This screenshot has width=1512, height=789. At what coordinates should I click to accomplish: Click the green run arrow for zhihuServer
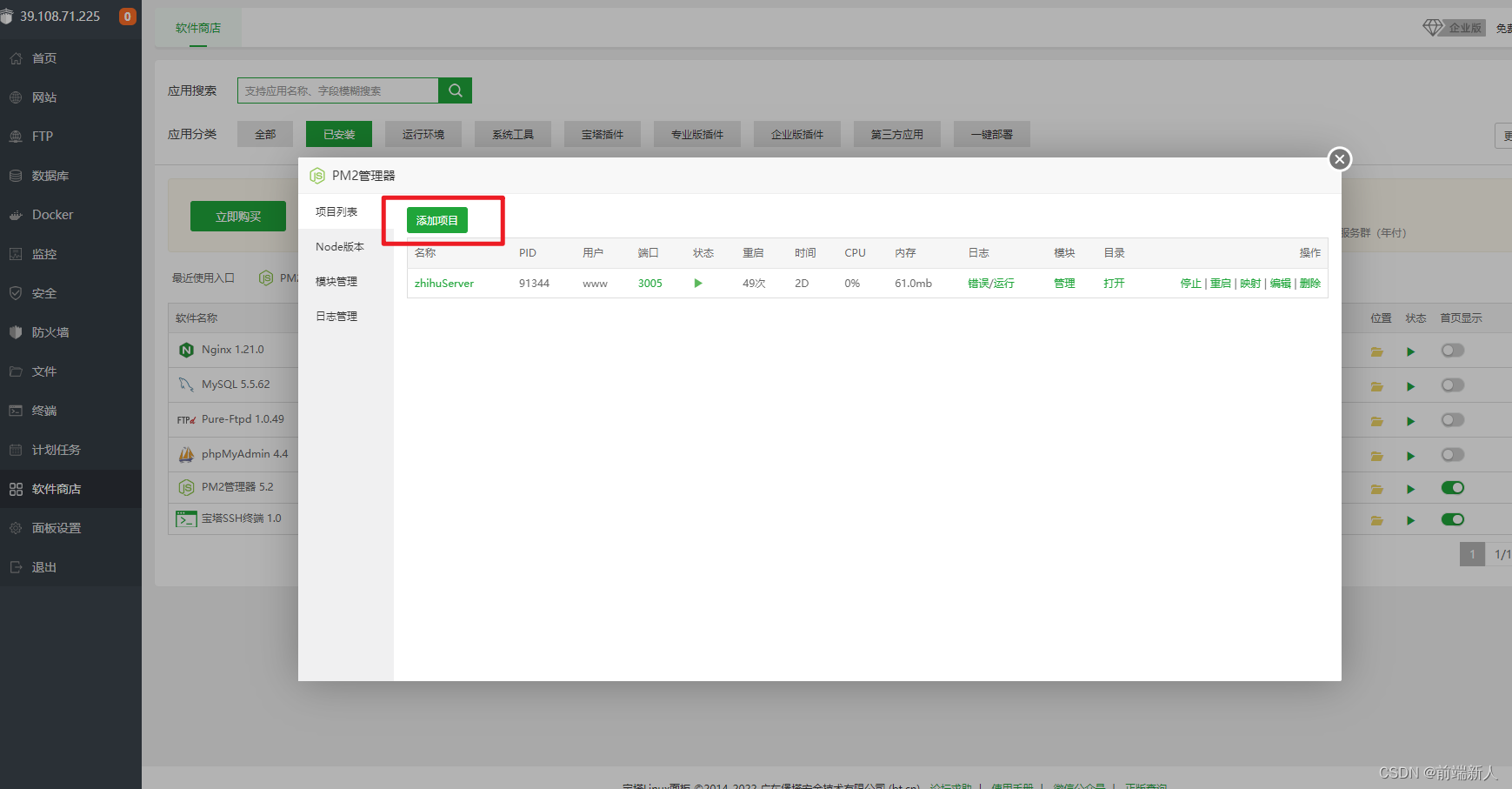(x=697, y=283)
